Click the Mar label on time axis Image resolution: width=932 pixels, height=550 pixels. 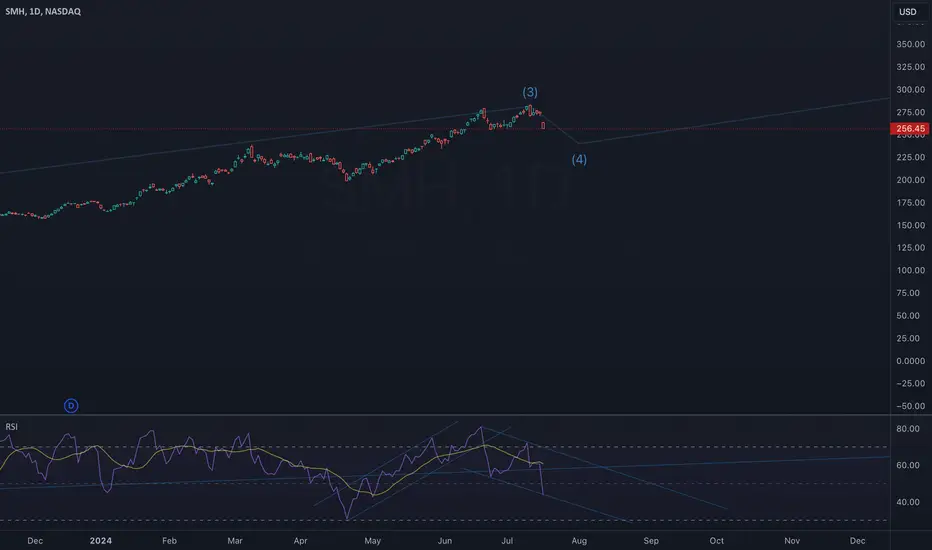point(235,540)
